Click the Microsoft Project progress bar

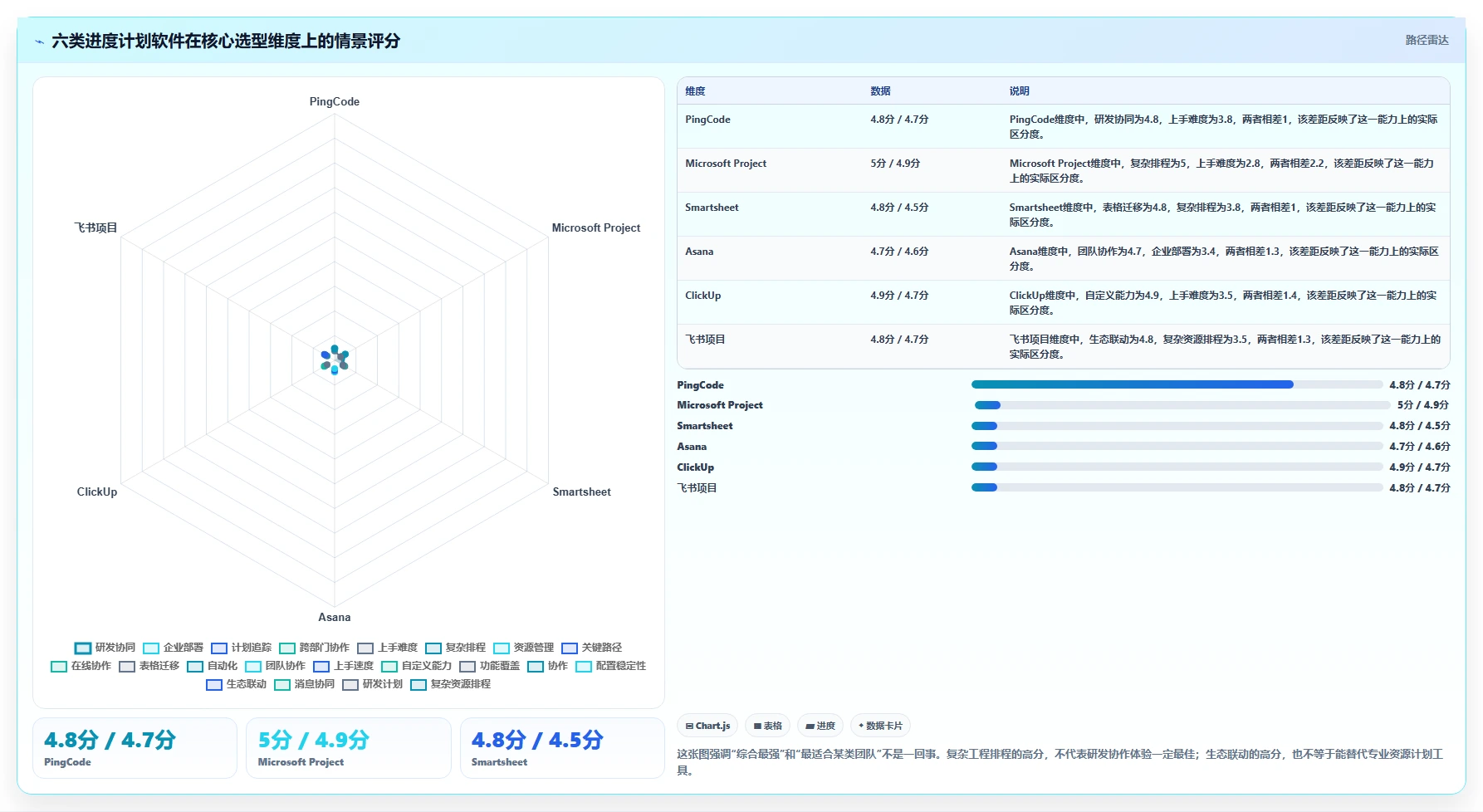(x=1182, y=405)
